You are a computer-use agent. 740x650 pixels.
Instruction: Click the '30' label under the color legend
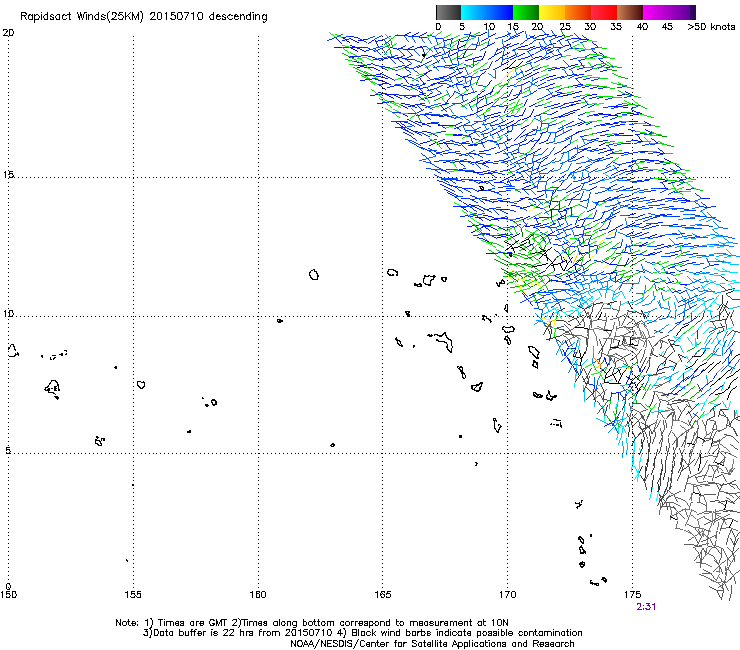coord(590,27)
